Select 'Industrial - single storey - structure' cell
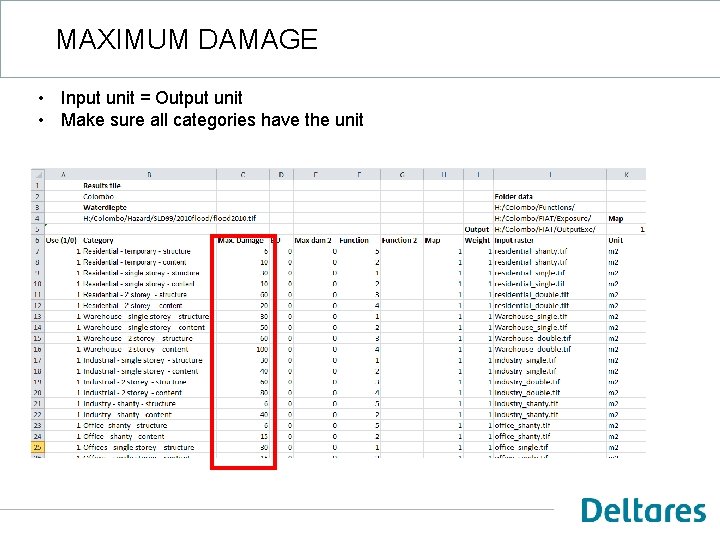 143,360
